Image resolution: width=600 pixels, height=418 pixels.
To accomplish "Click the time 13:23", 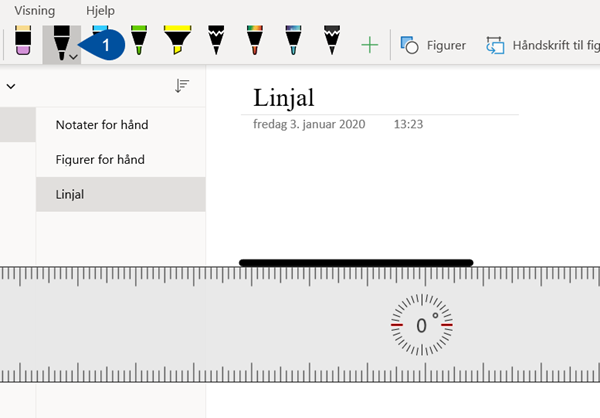I will point(408,124).
